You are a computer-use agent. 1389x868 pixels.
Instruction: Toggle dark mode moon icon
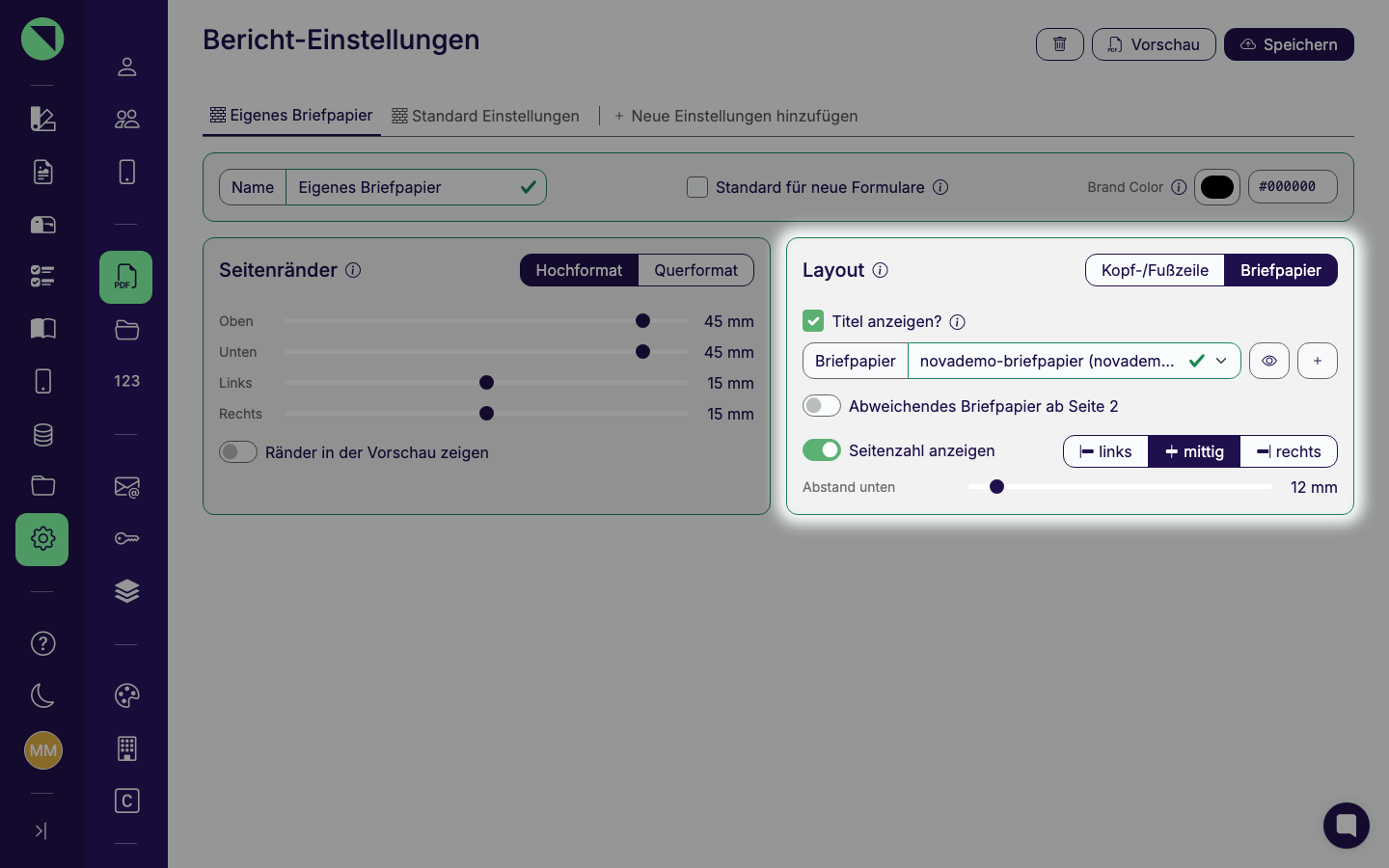(42, 695)
